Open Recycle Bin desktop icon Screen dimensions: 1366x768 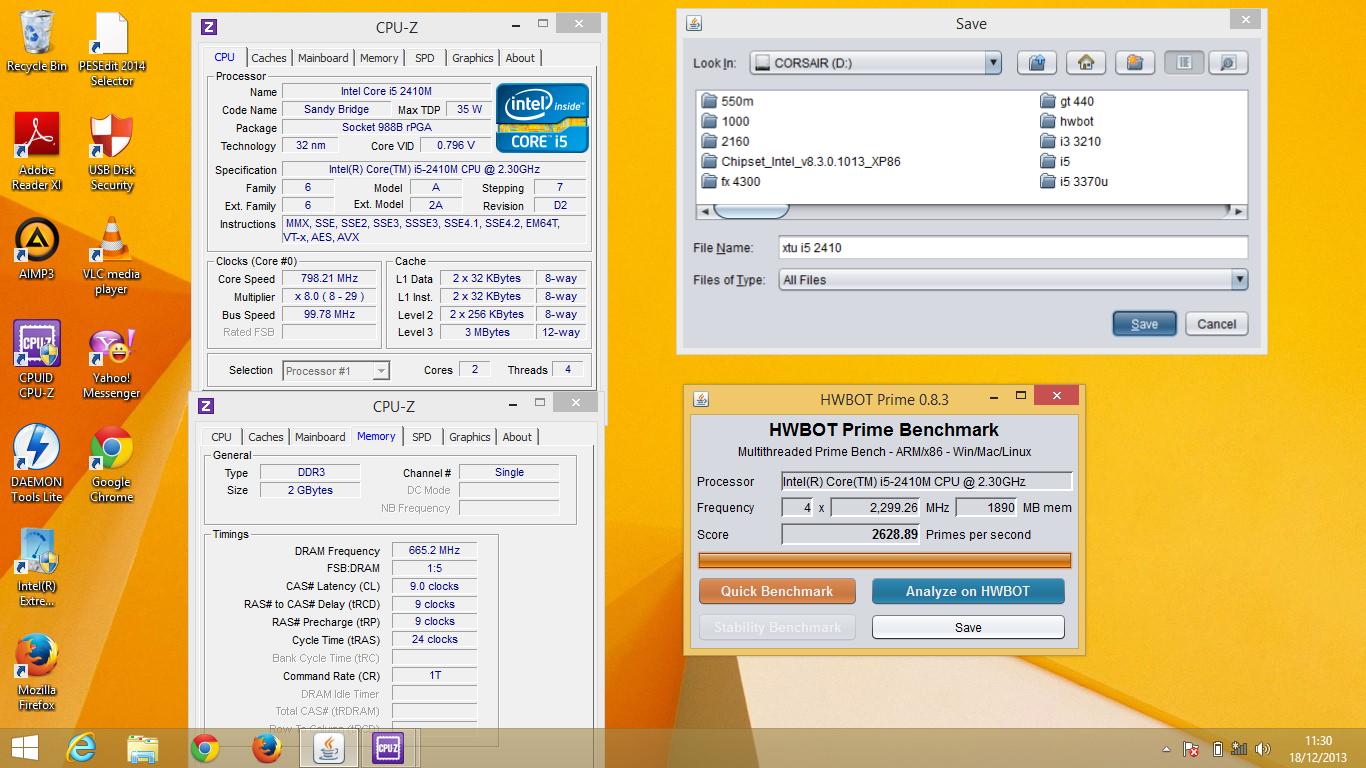[x=37, y=42]
